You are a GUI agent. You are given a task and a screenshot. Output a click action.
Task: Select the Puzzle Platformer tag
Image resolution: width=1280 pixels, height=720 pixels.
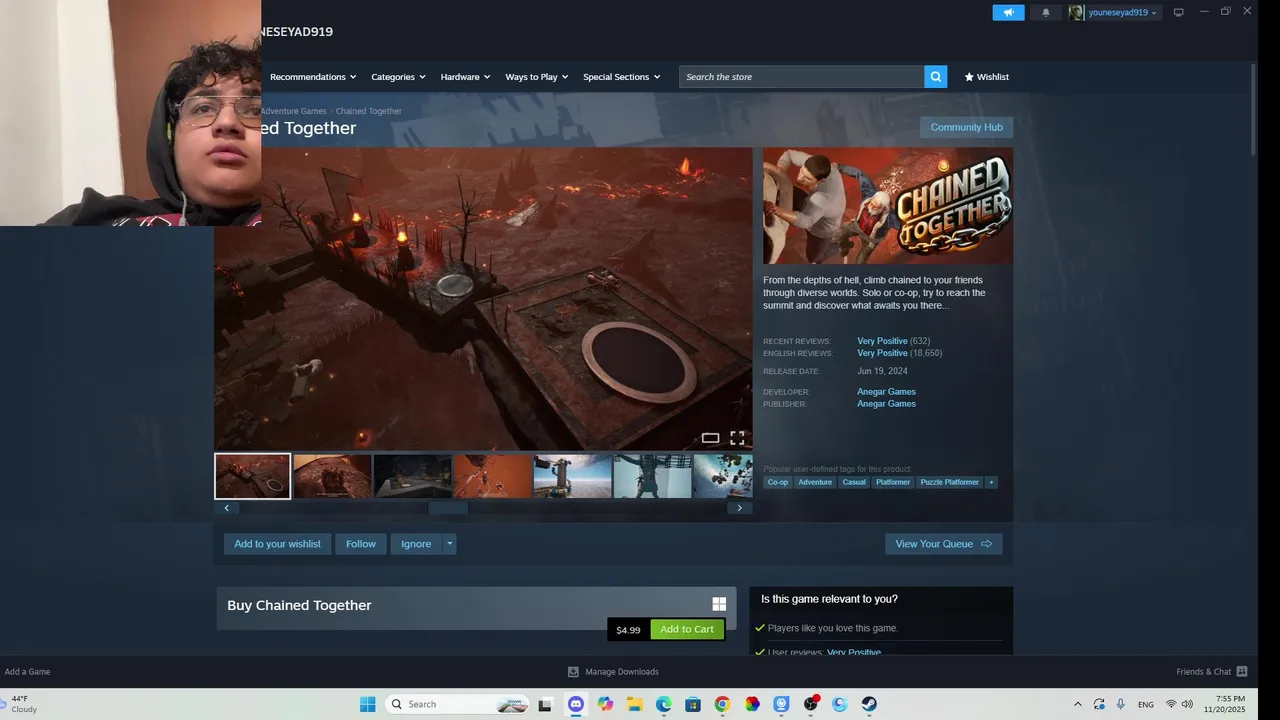pos(950,482)
